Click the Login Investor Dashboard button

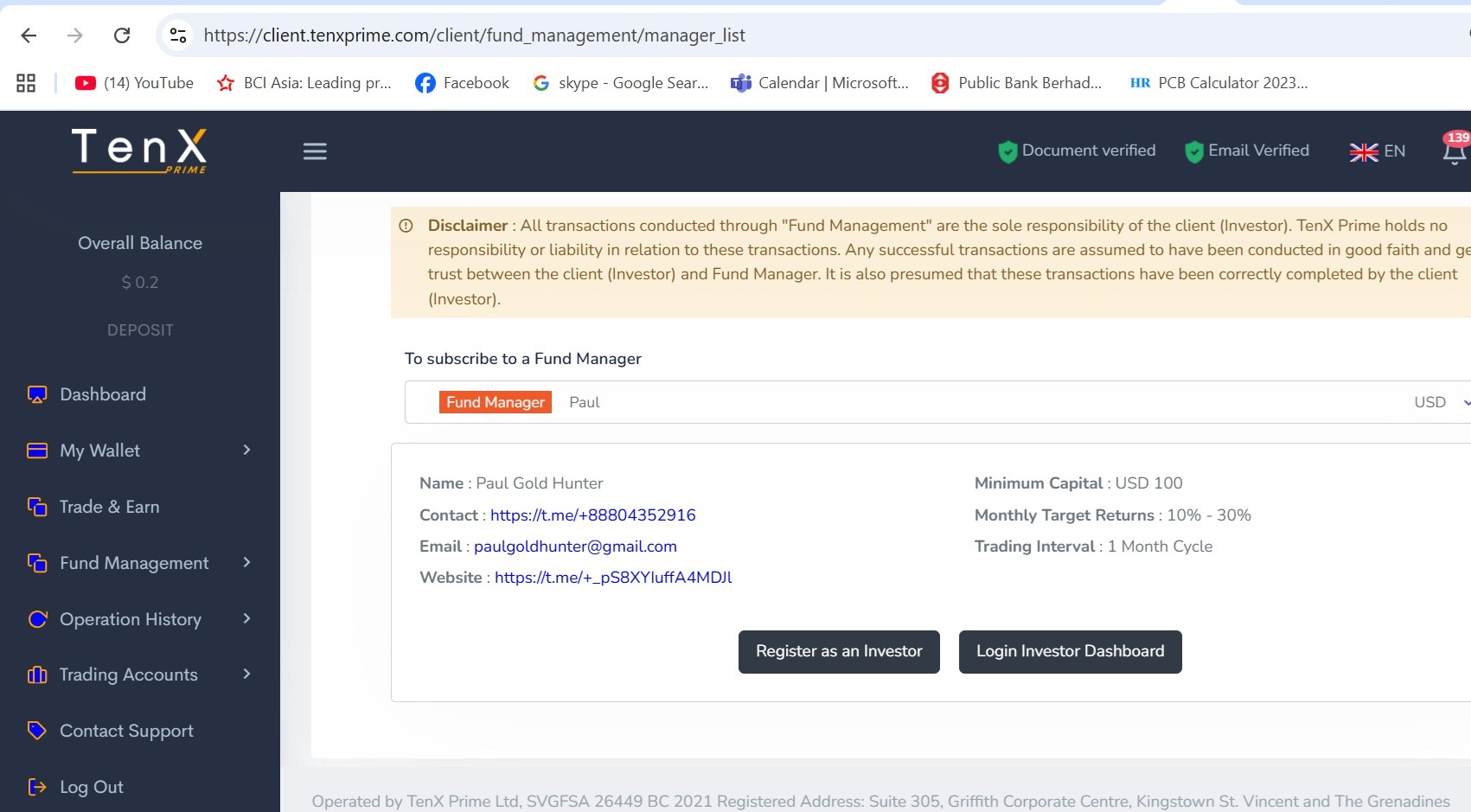(1070, 651)
